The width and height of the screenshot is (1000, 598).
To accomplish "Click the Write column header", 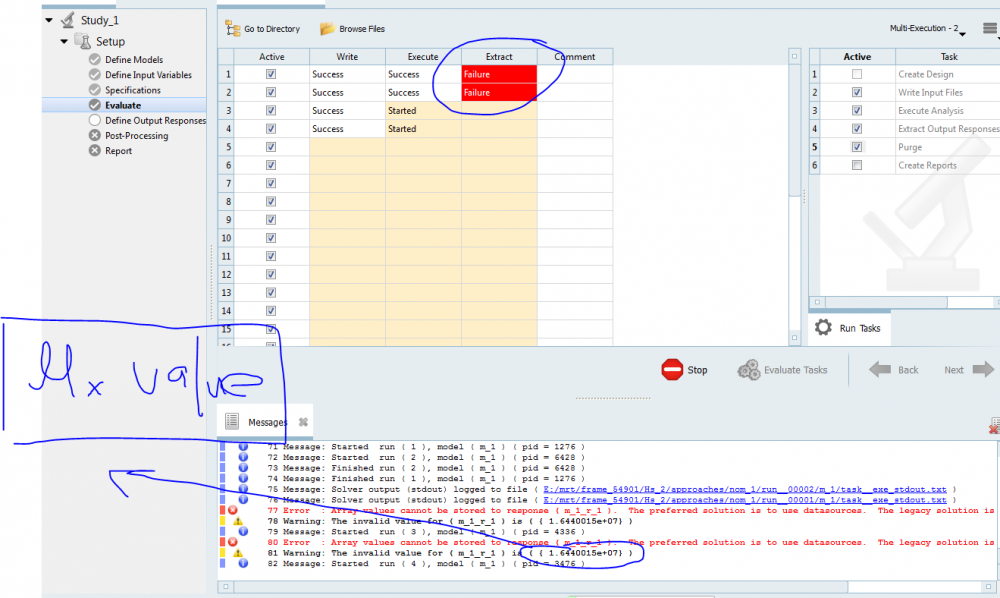I will (347, 57).
